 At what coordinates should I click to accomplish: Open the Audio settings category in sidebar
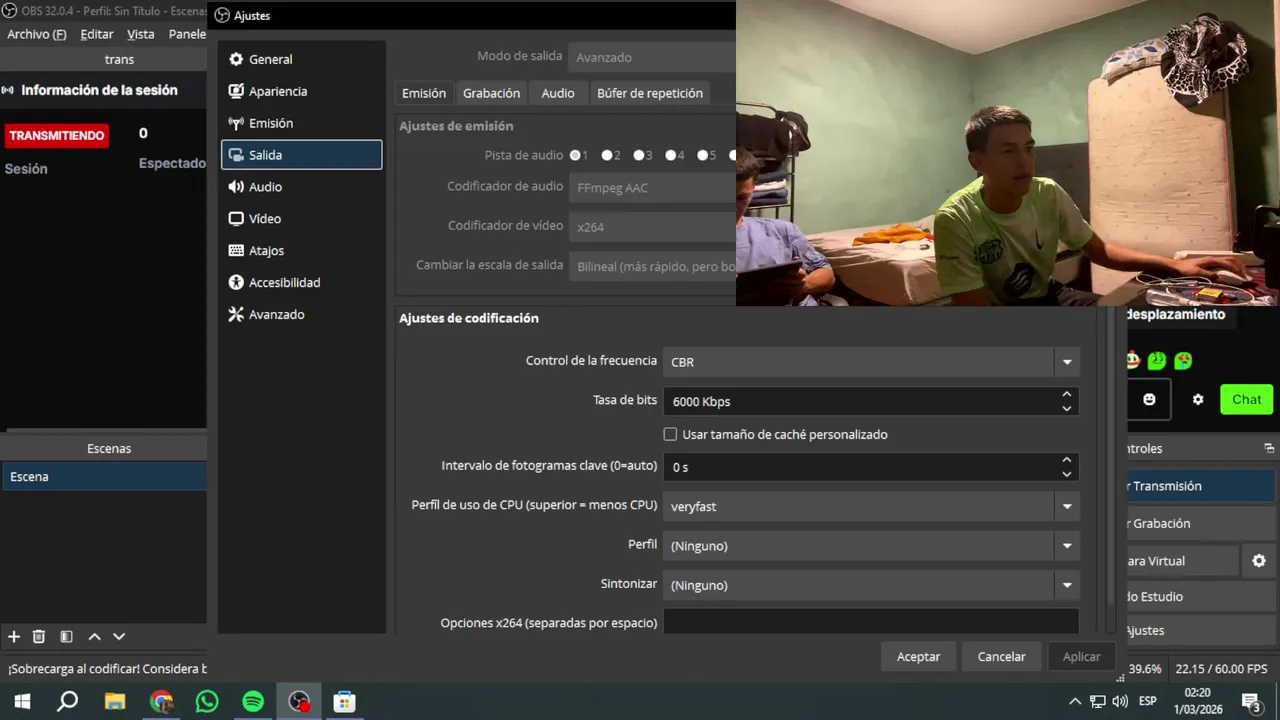click(301, 187)
